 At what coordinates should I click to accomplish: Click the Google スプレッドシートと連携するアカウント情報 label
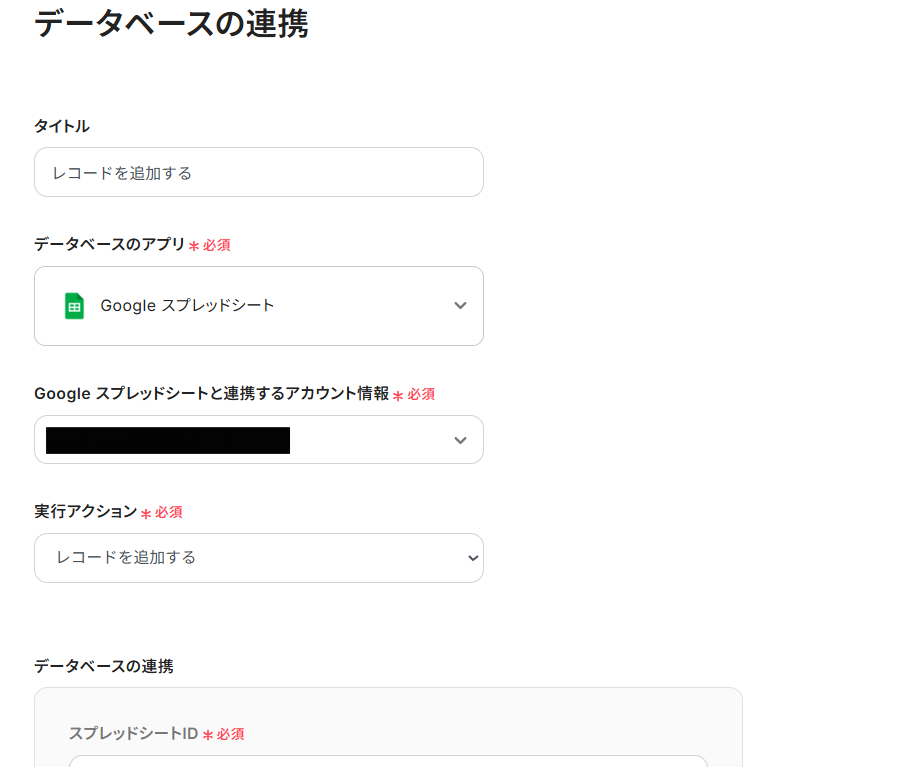point(211,394)
